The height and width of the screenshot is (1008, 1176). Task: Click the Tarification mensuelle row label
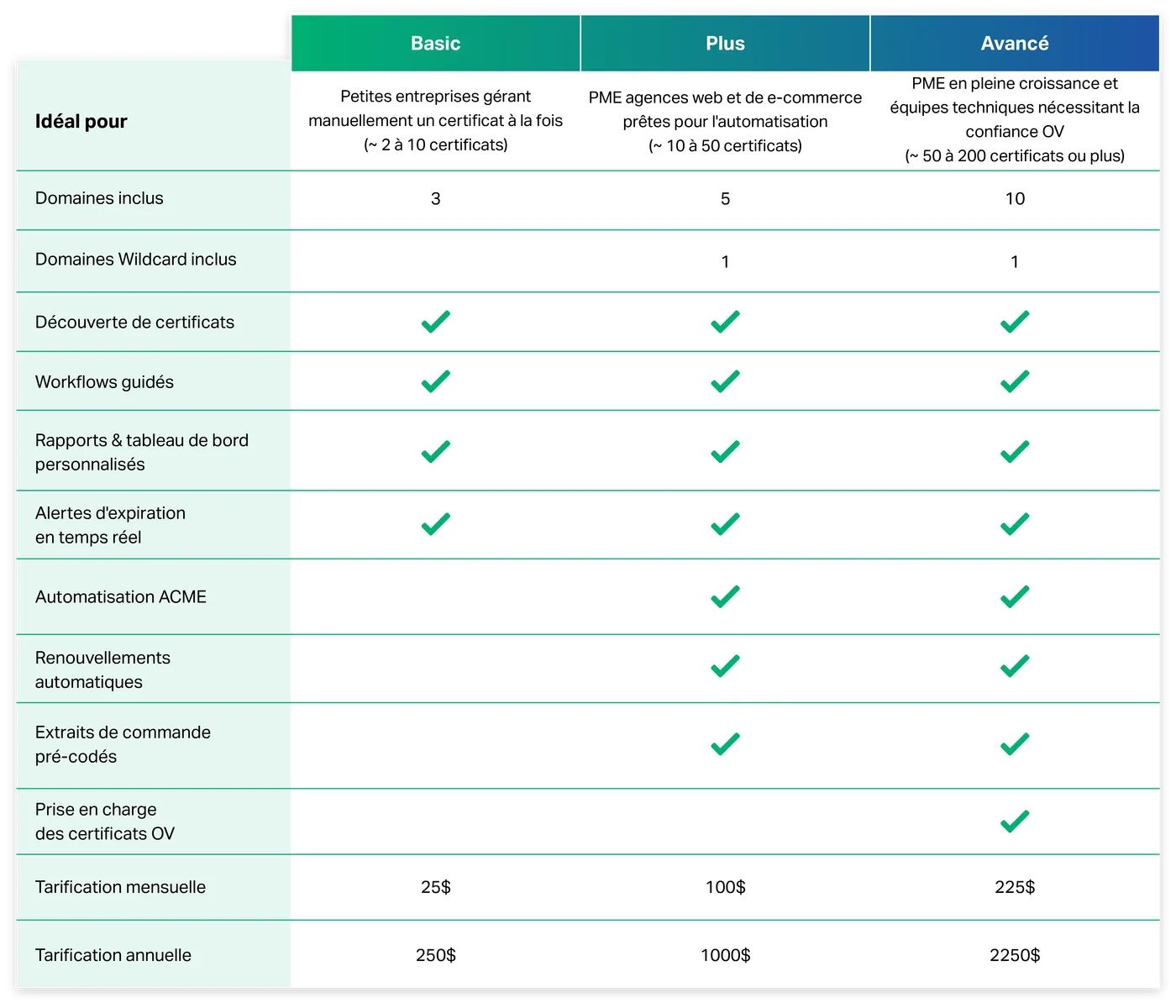[120, 887]
